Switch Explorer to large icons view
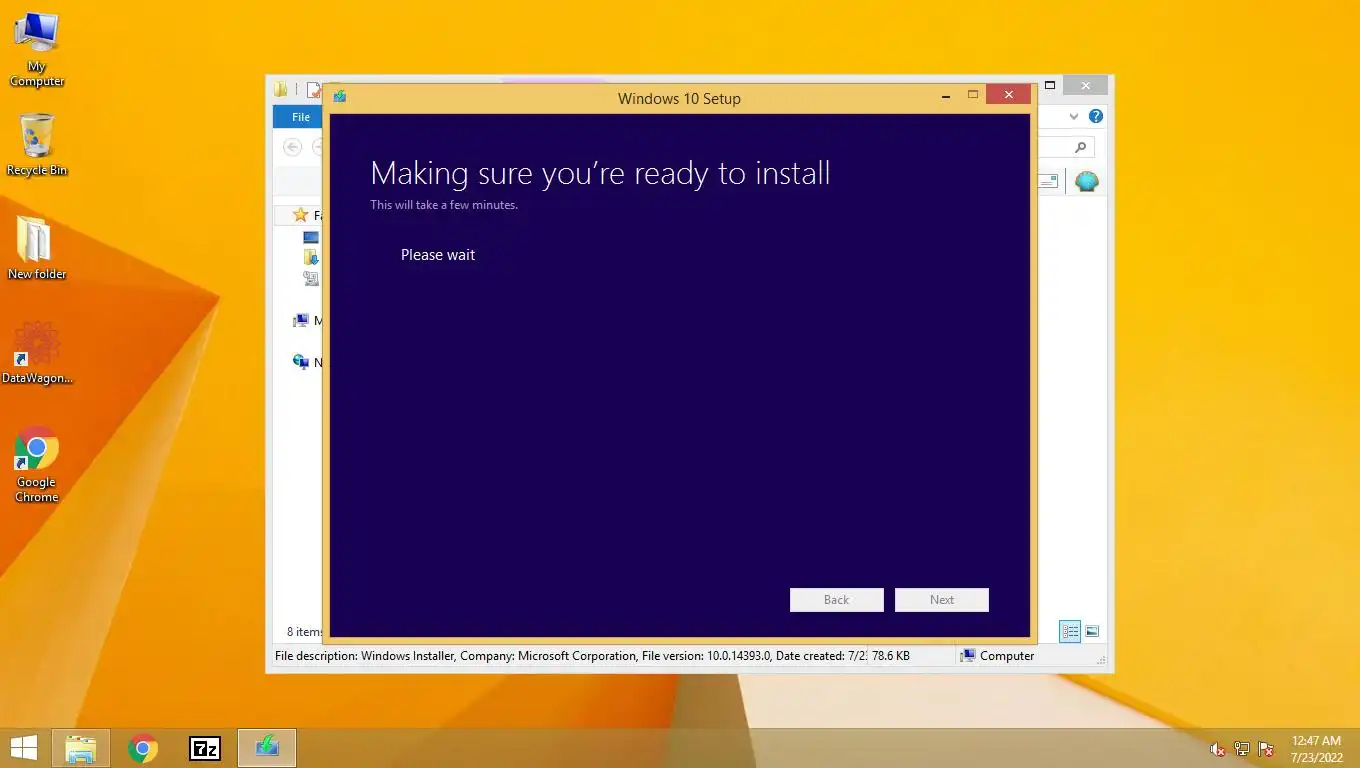The height and width of the screenshot is (768, 1360). tap(1092, 632)
